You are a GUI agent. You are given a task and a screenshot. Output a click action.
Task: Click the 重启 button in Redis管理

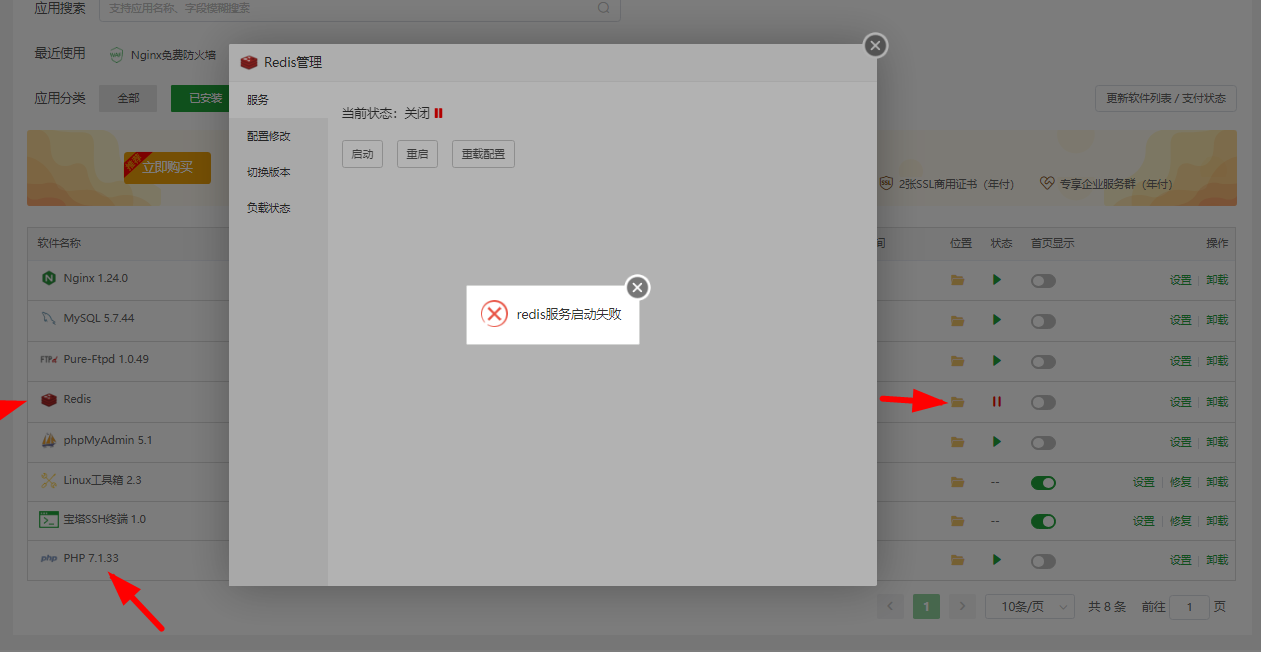pos(417,154)
